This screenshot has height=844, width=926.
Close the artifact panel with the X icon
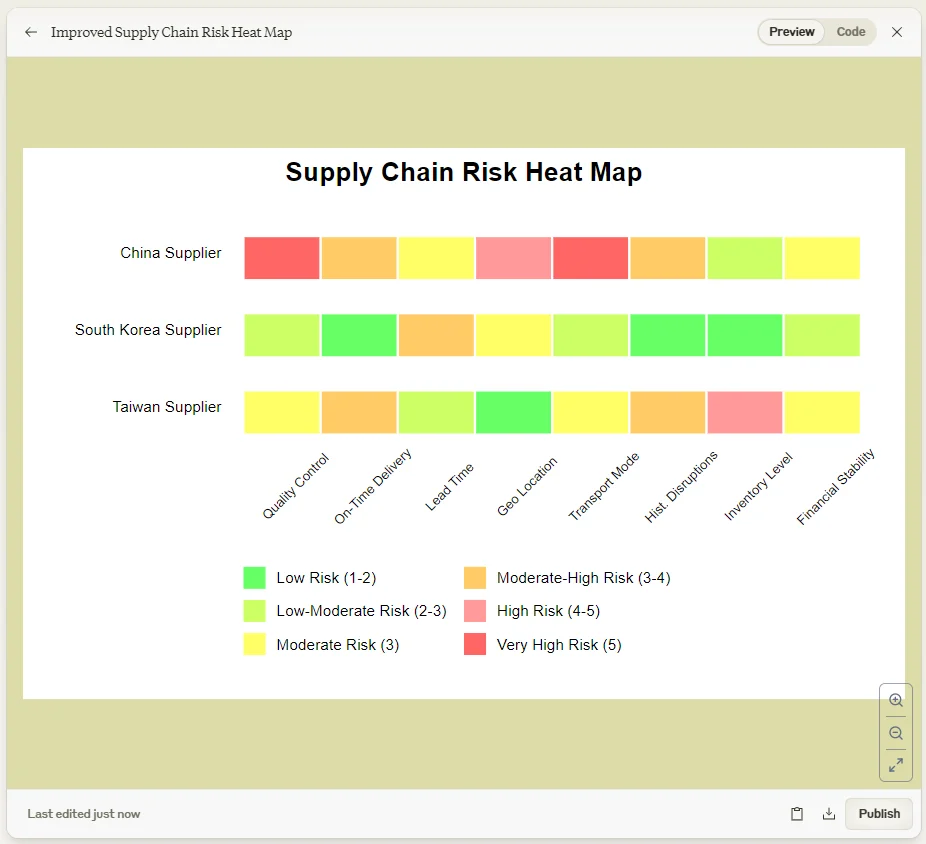896,32
